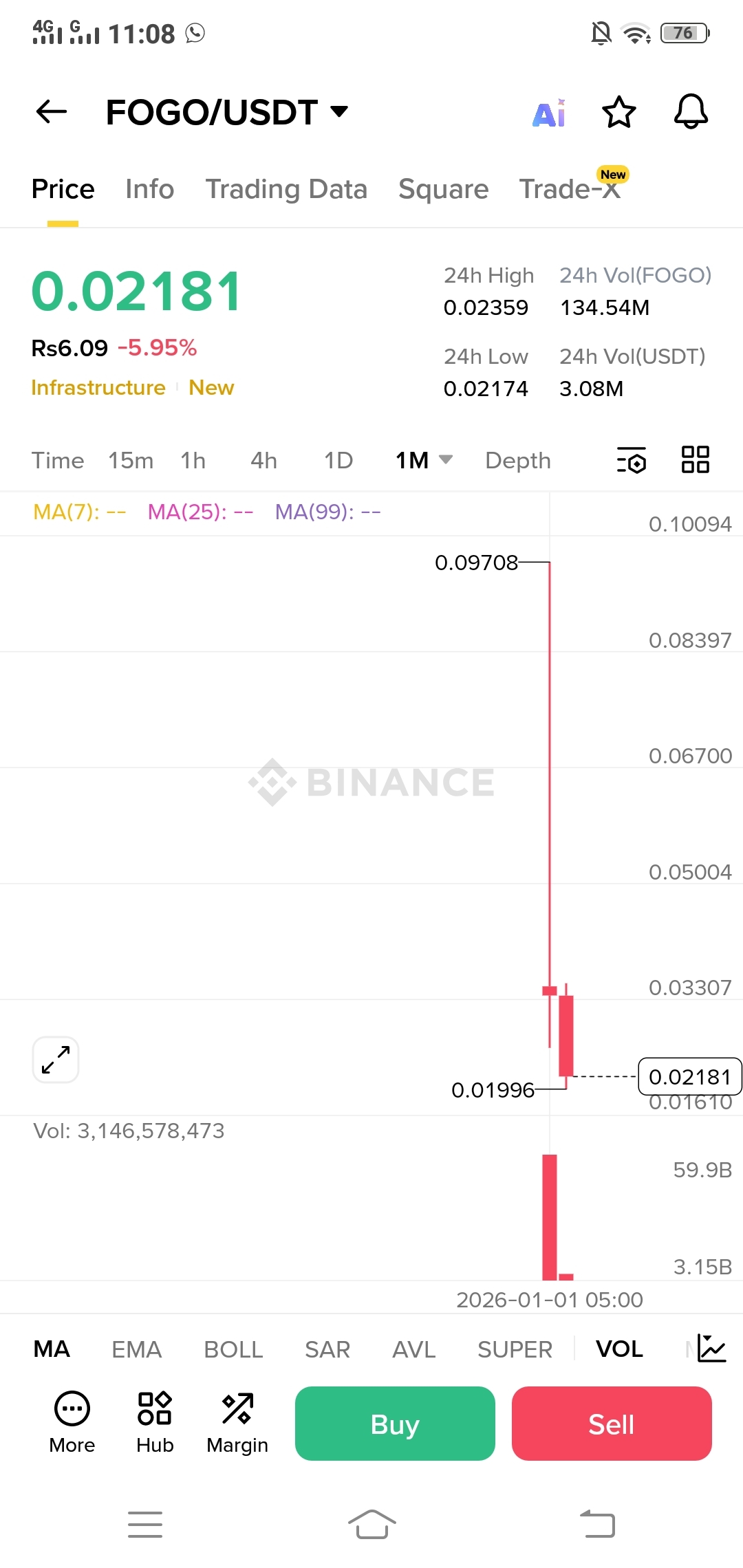
Task: Toggle the BOLL indicator
Action: click(x=233, y=1349)
